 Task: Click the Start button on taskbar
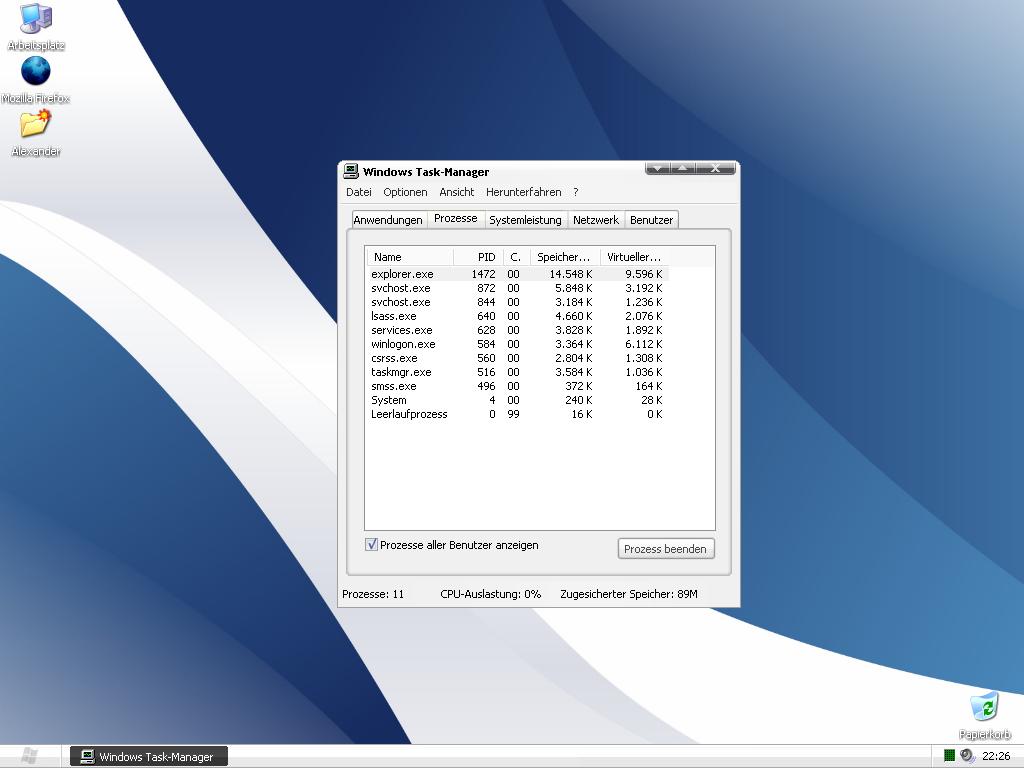tap(30, 756)
